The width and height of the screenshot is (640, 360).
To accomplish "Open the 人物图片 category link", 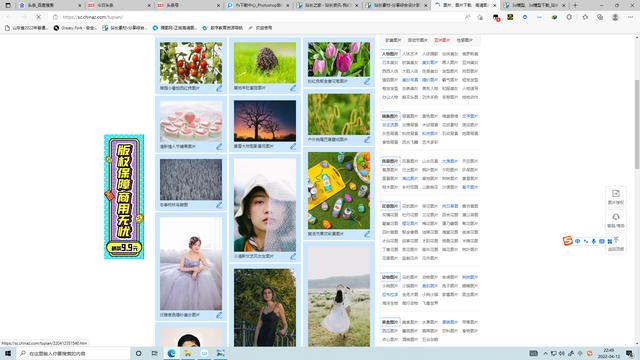I will (x=390, y=54).
